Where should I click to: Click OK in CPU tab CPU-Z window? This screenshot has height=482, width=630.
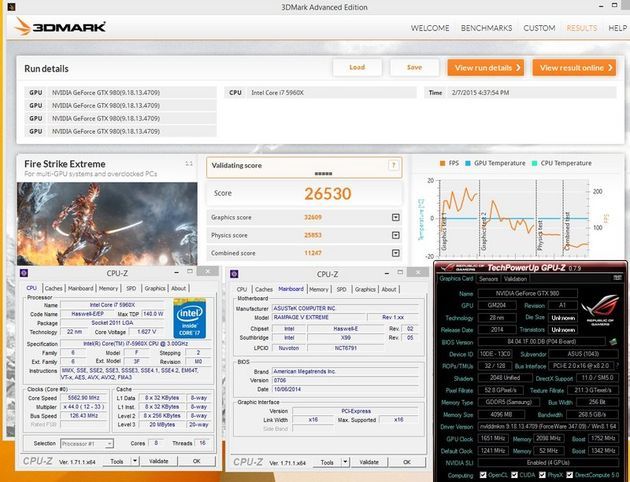click(x=196, y=461)
